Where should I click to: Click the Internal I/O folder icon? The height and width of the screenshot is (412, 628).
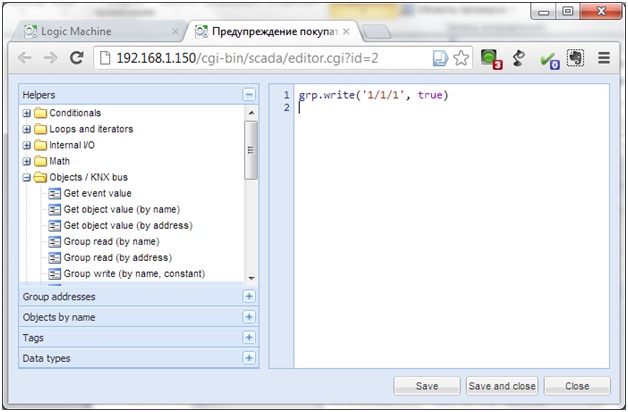point(40,145)
